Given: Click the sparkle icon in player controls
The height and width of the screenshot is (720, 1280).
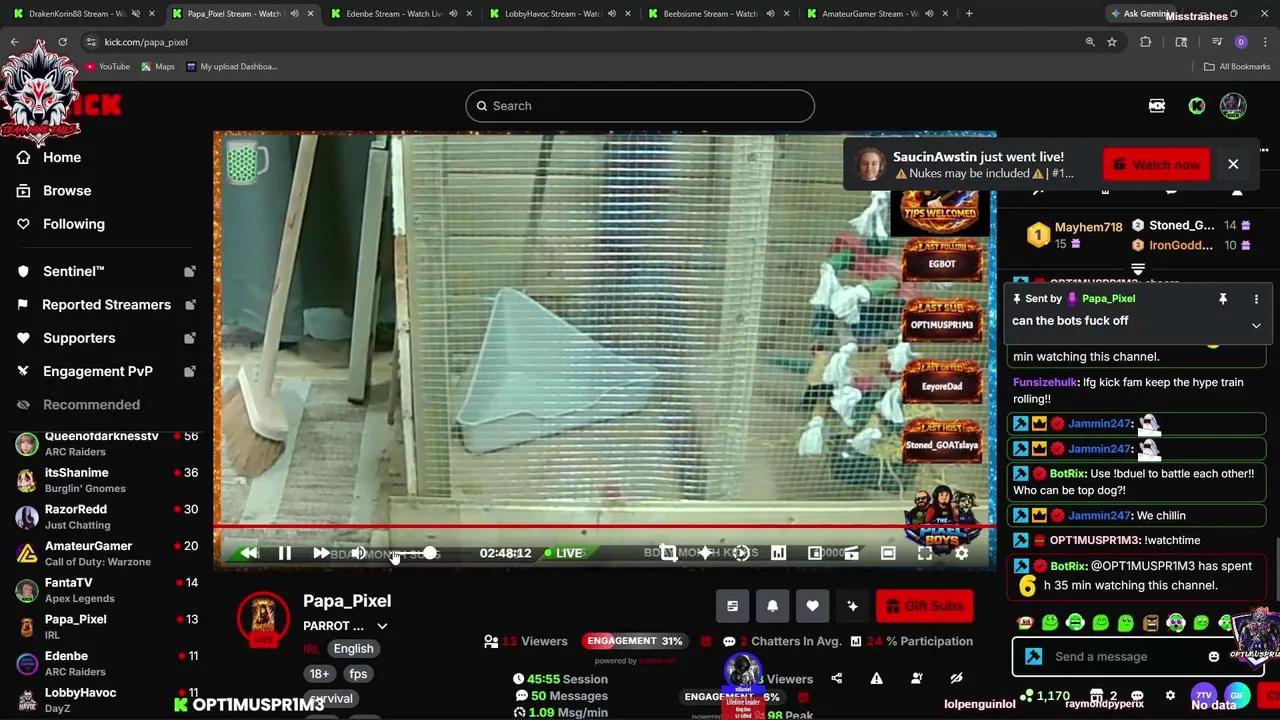Looking at the screenshot, I should pos(705,553).
